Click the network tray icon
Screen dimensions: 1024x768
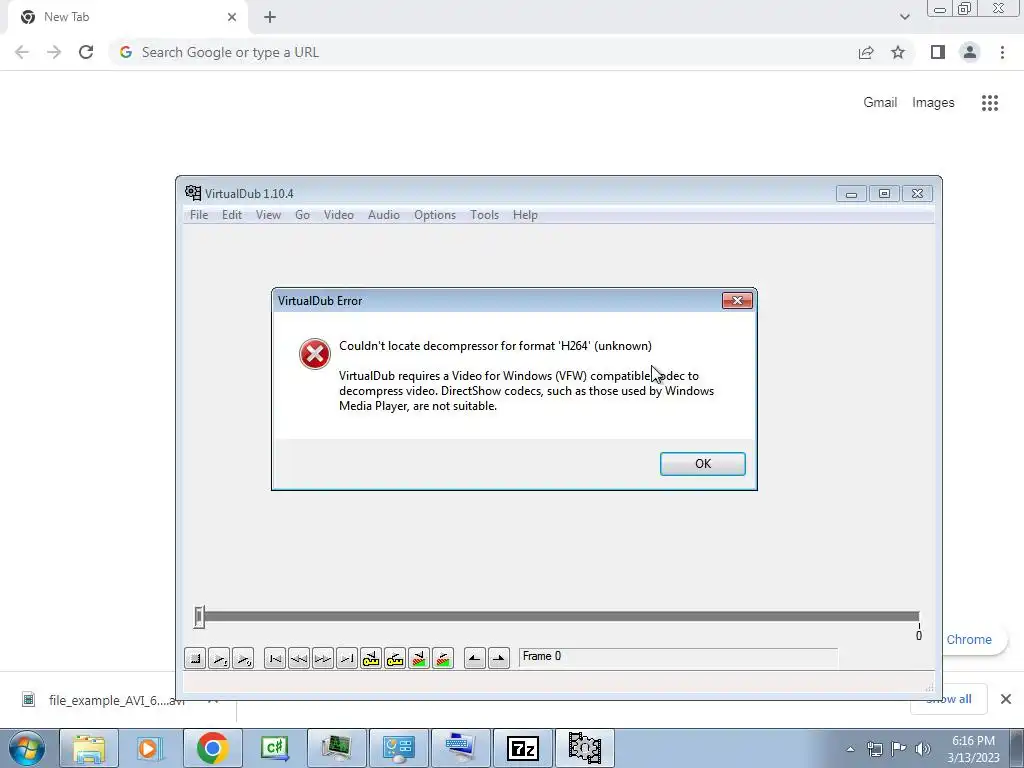coord(874,749)
